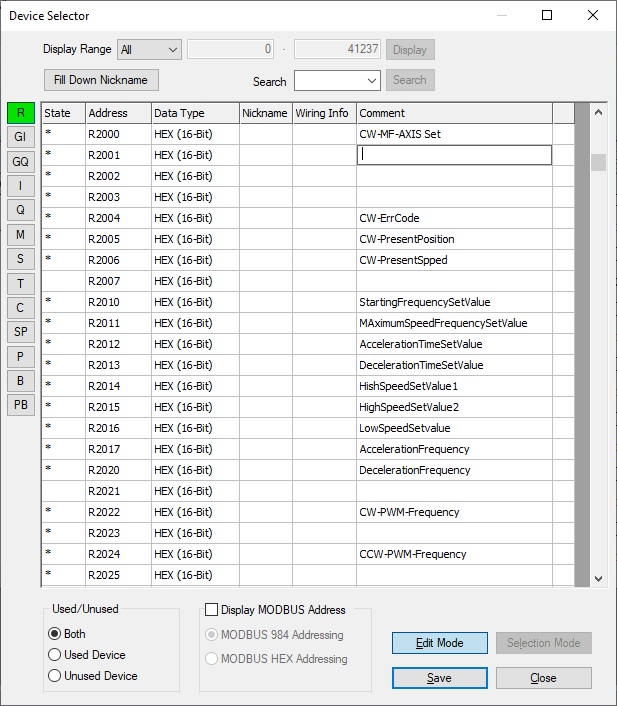
Task: Click the R2000 address cell
Action: click(x=118, y=134)
